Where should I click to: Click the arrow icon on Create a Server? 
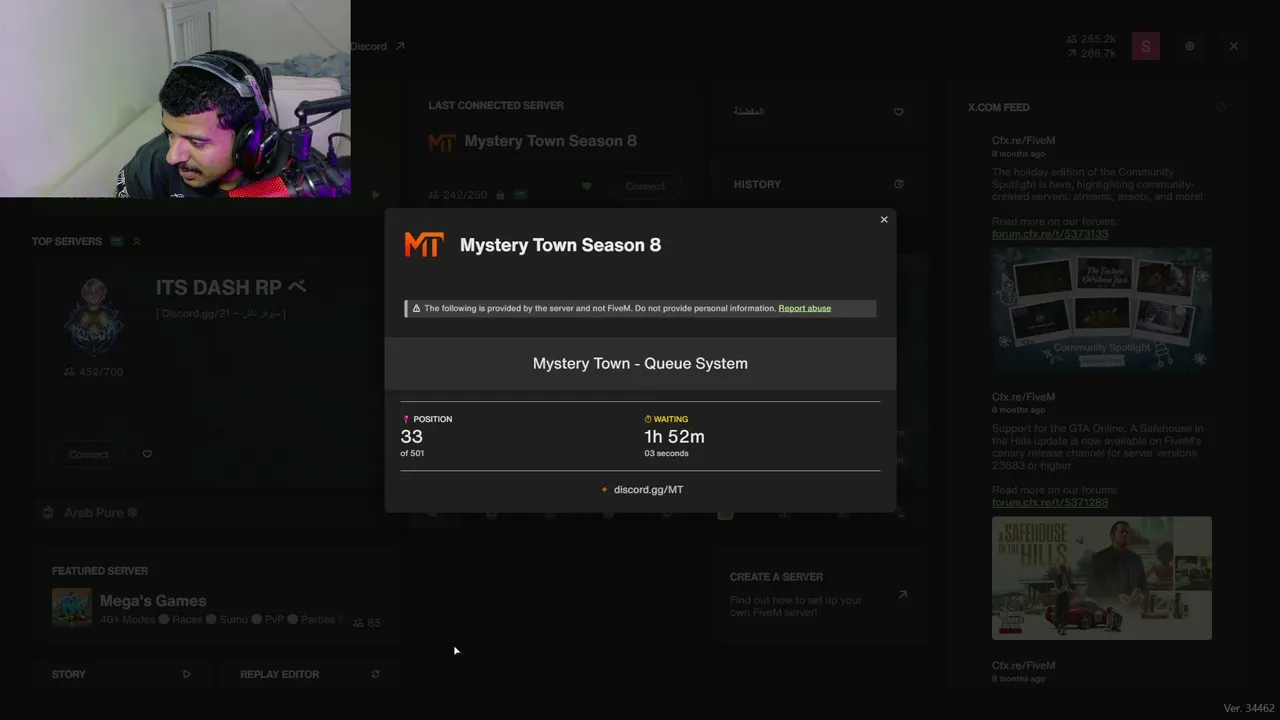[x=902, y=594]
